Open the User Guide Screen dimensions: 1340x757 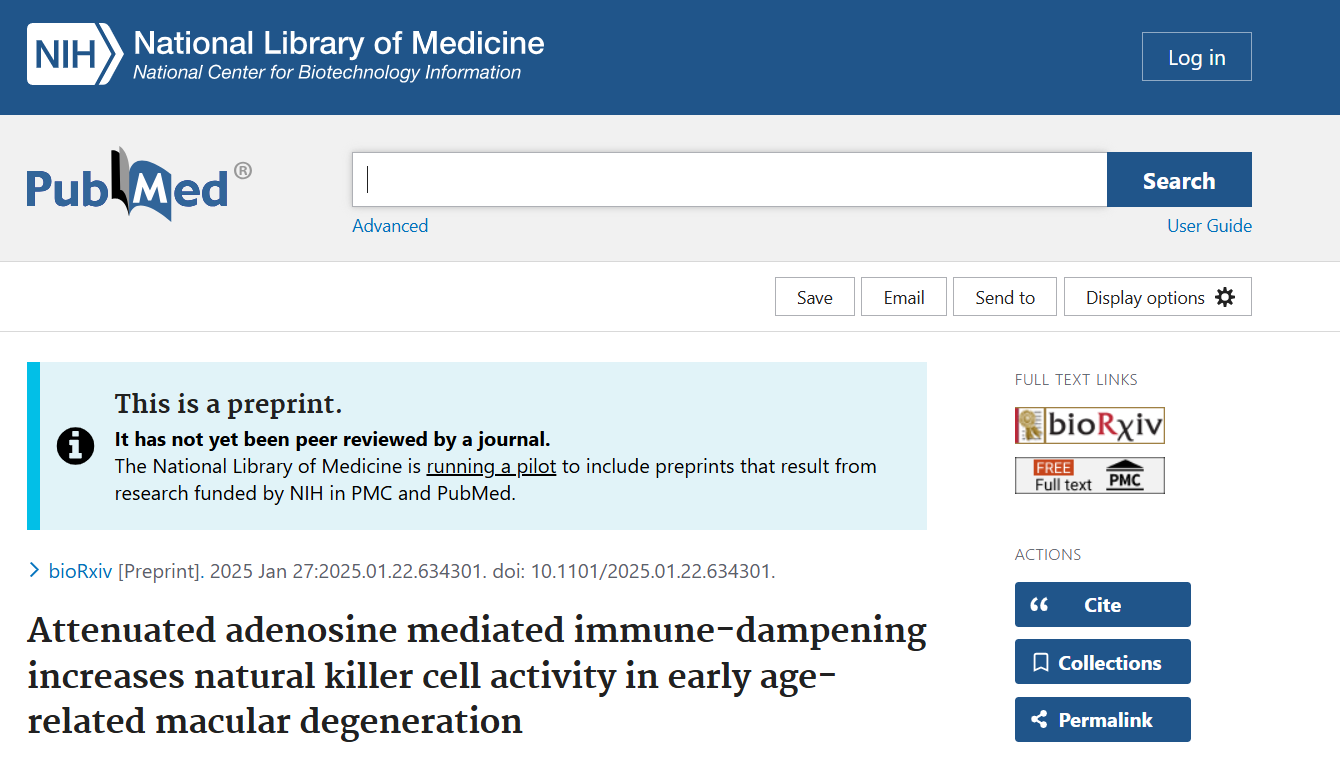click(x=1209, y=226)
